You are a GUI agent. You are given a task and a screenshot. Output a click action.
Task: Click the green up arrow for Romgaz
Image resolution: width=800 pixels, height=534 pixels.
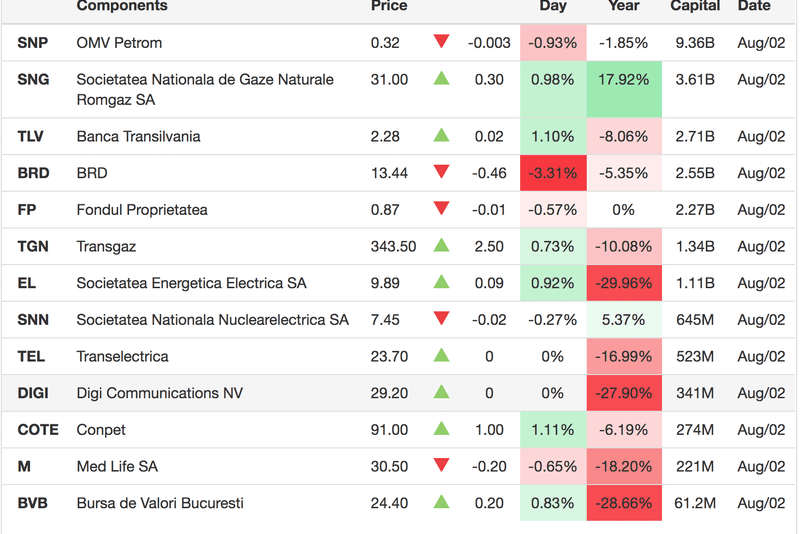coord(441,79)
